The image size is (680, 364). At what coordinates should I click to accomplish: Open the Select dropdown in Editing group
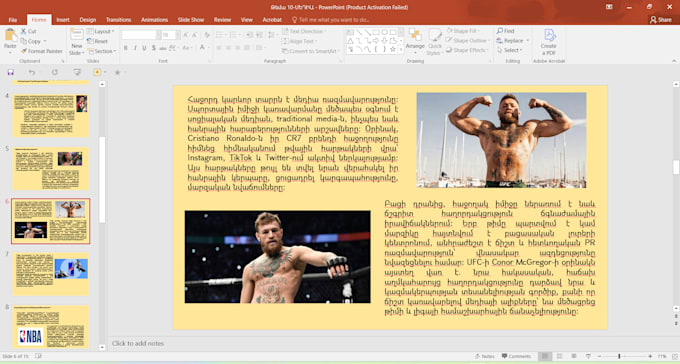coord(510,50)
